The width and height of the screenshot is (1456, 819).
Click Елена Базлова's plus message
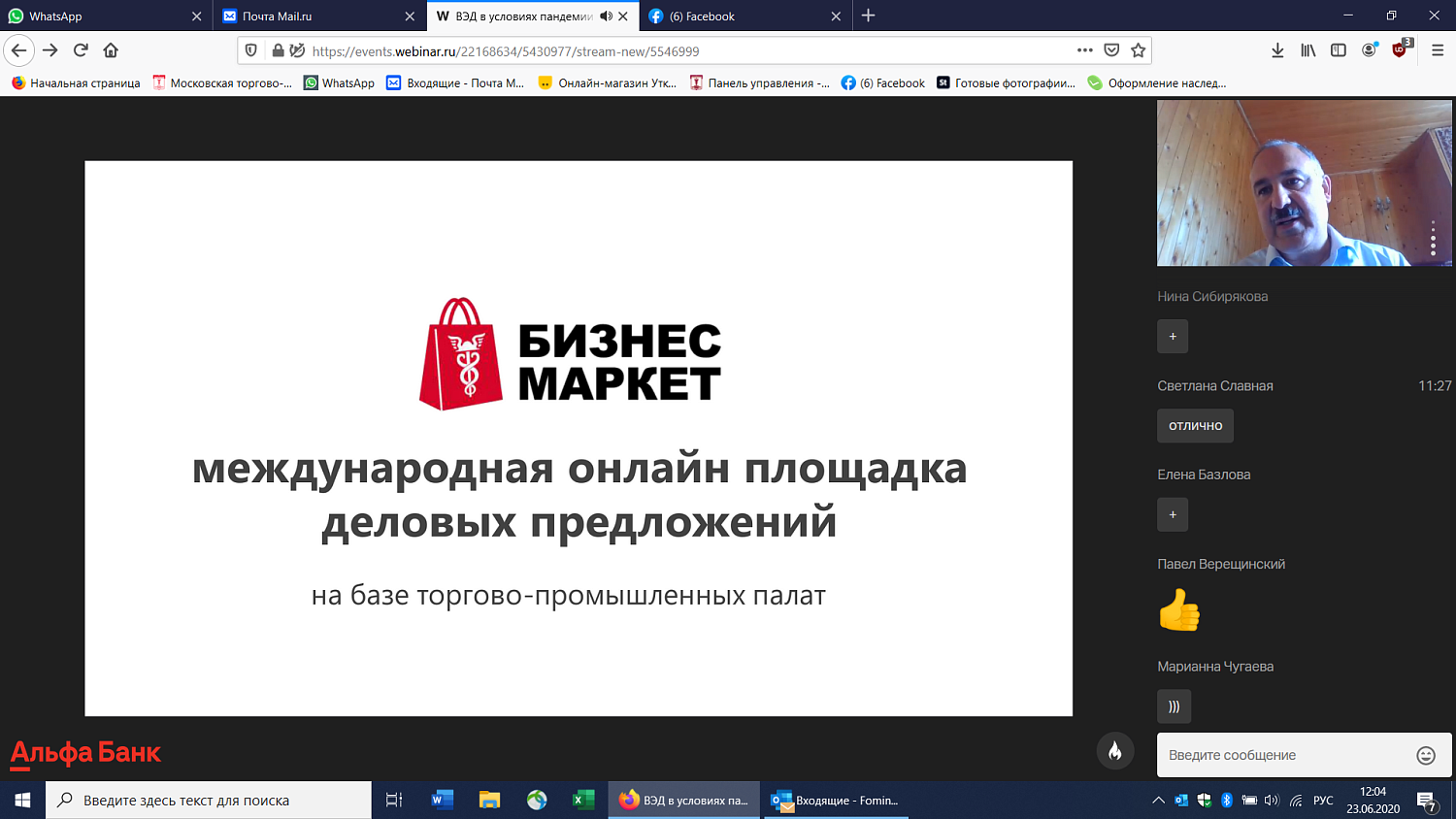[1173, 515]
